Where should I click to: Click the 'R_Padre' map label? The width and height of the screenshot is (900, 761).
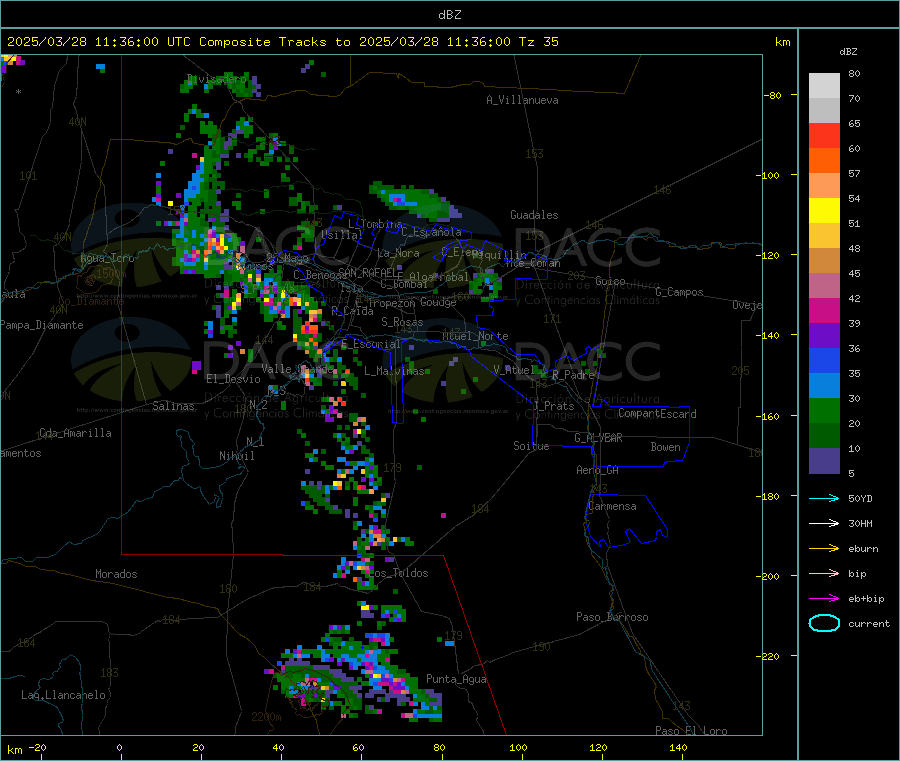click(x=573, y=375)
